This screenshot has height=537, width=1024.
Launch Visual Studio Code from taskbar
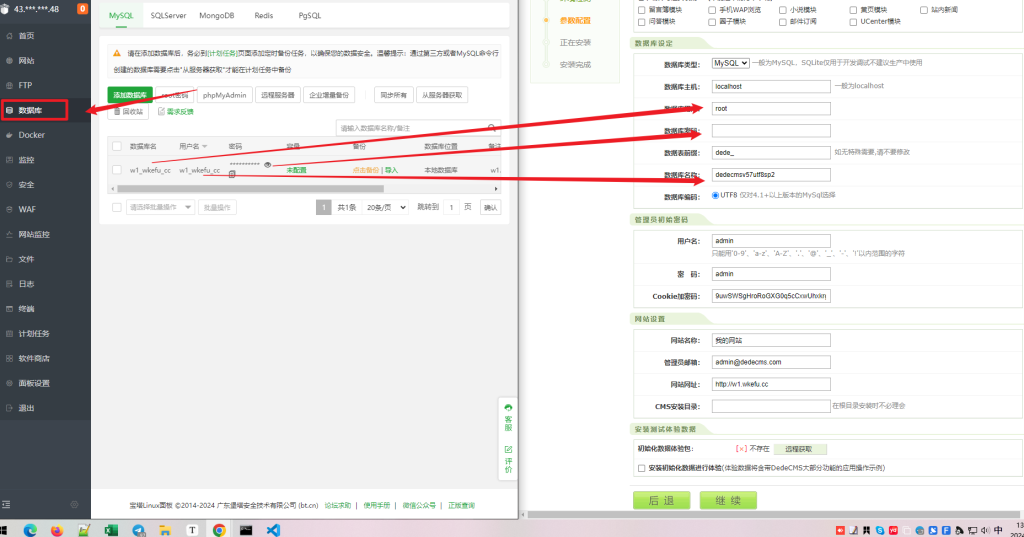[x=272, y=529]
